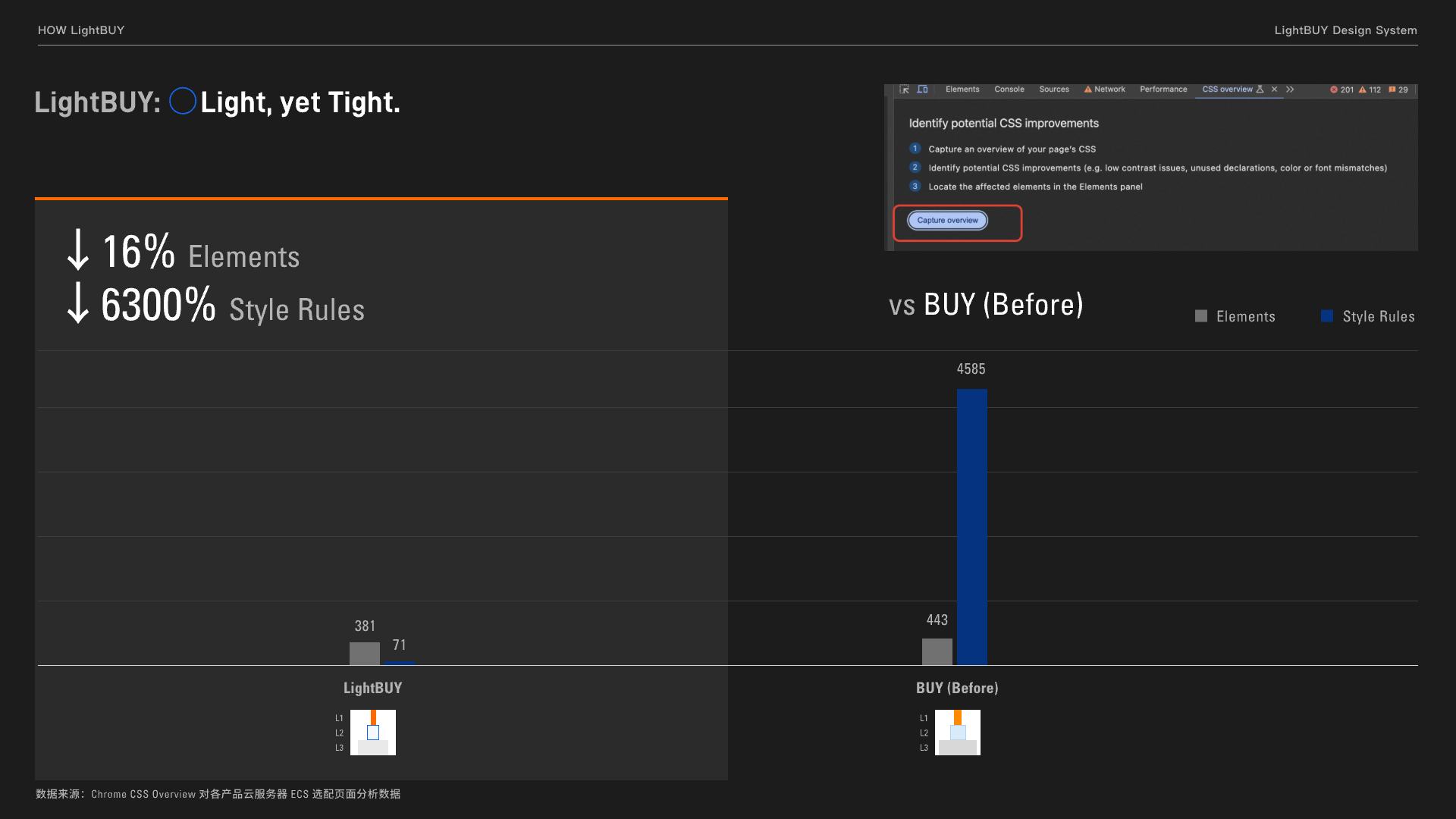The image size is (1456, 819).
Task: Click the experimental flask icon on CSS overview tab
Action: (1260, 89)
